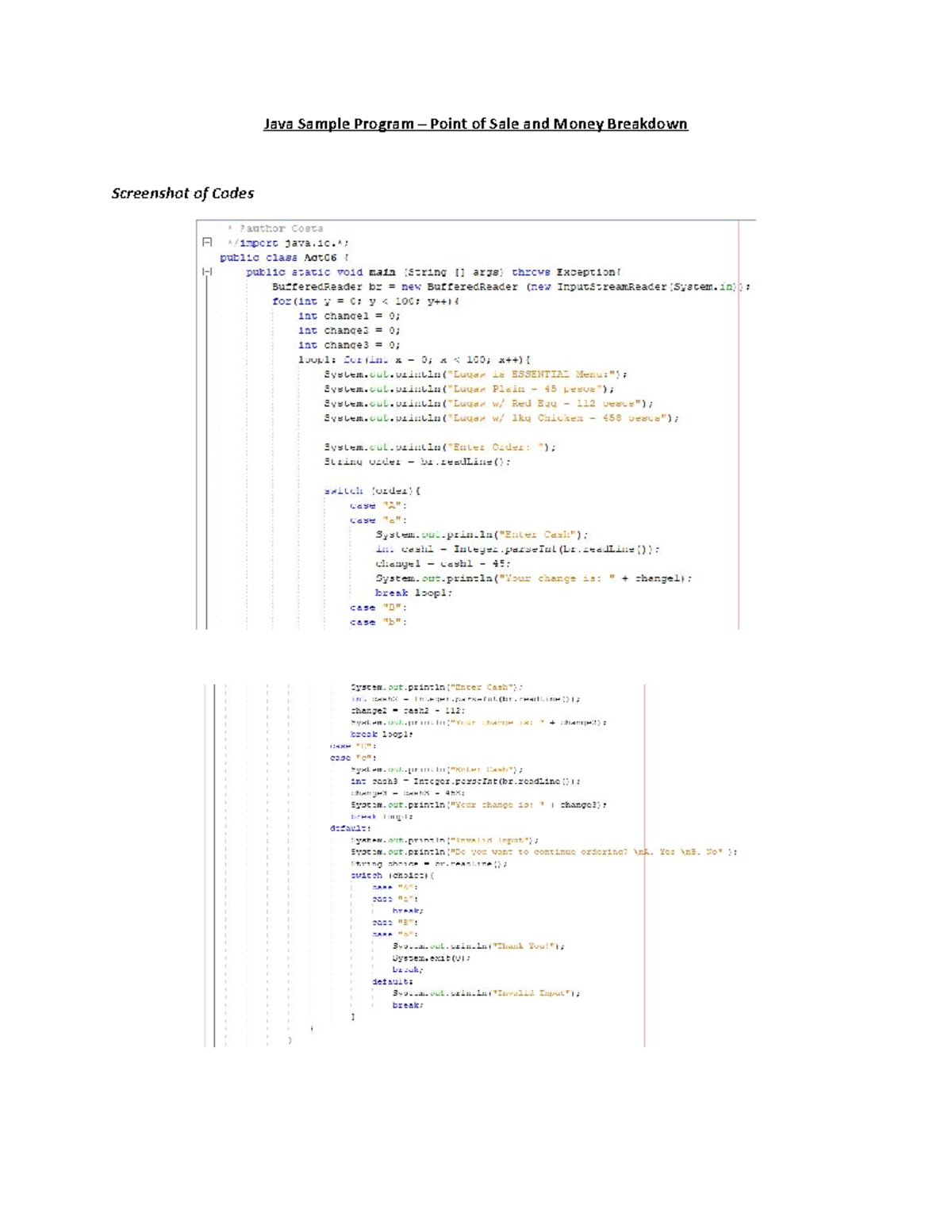Viewport: 952px width, 1232px height.
Task: Click the "String choice = br.readLine();" line
Action: pos(429,864)
